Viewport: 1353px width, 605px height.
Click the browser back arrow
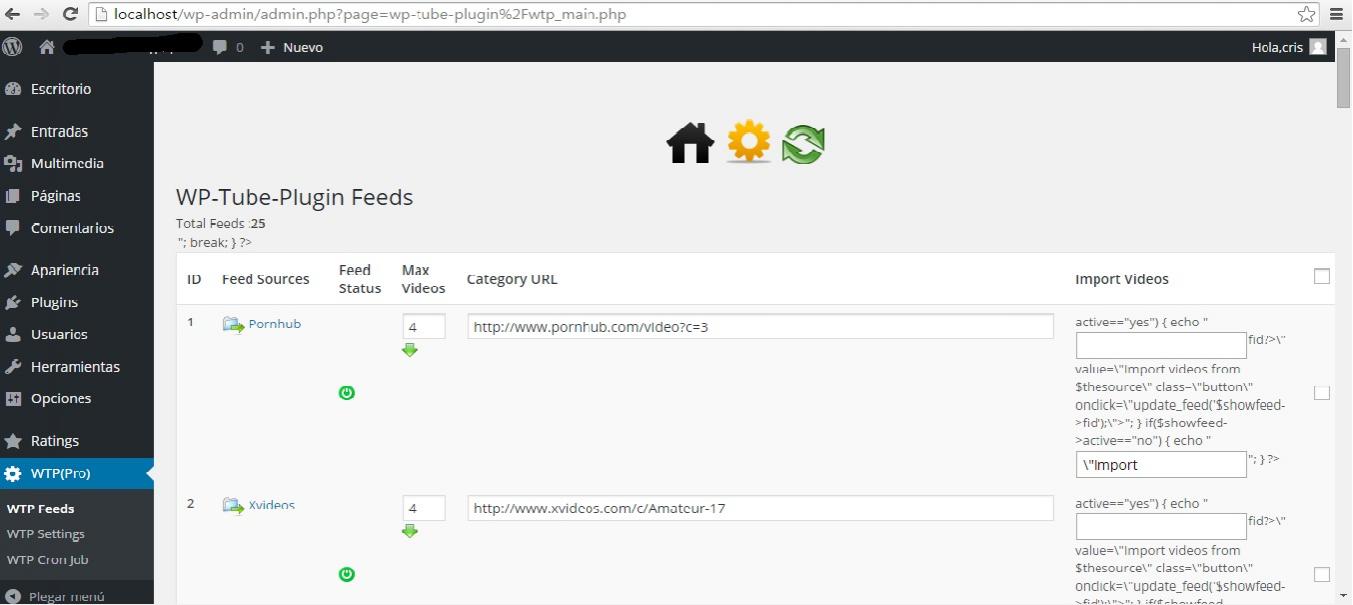click(12, 14)
